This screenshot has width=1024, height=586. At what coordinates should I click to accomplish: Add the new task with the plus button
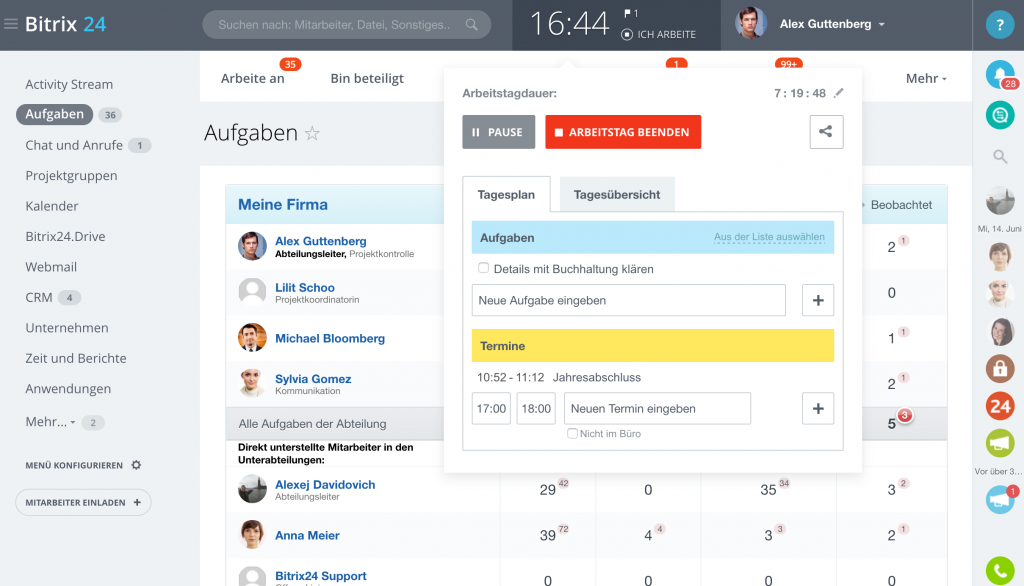tap(818, 301)
